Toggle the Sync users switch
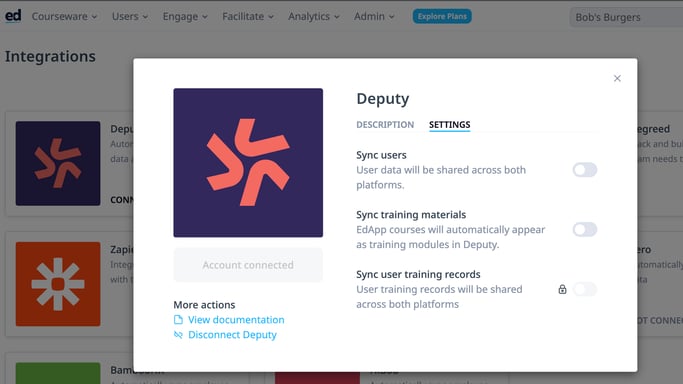683x384 pixels. (585, 170)
